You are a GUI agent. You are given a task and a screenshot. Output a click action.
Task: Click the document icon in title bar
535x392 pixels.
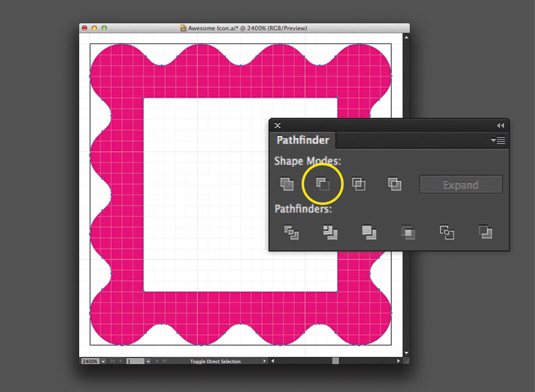point(183,28)
